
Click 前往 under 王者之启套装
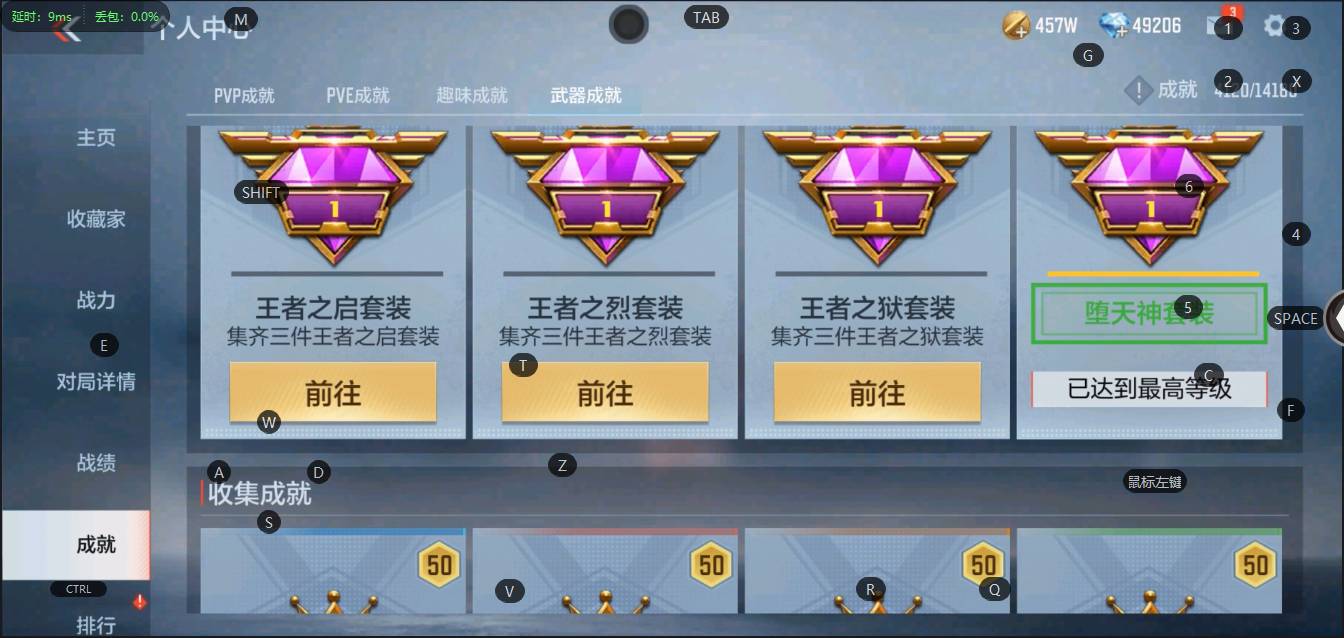click(333, 392)
